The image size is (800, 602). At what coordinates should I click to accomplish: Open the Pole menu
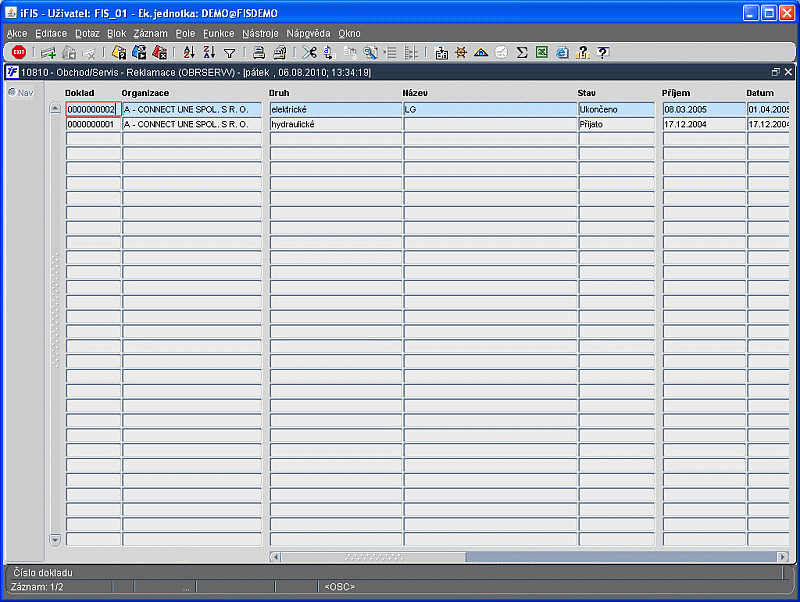point(185,34)
